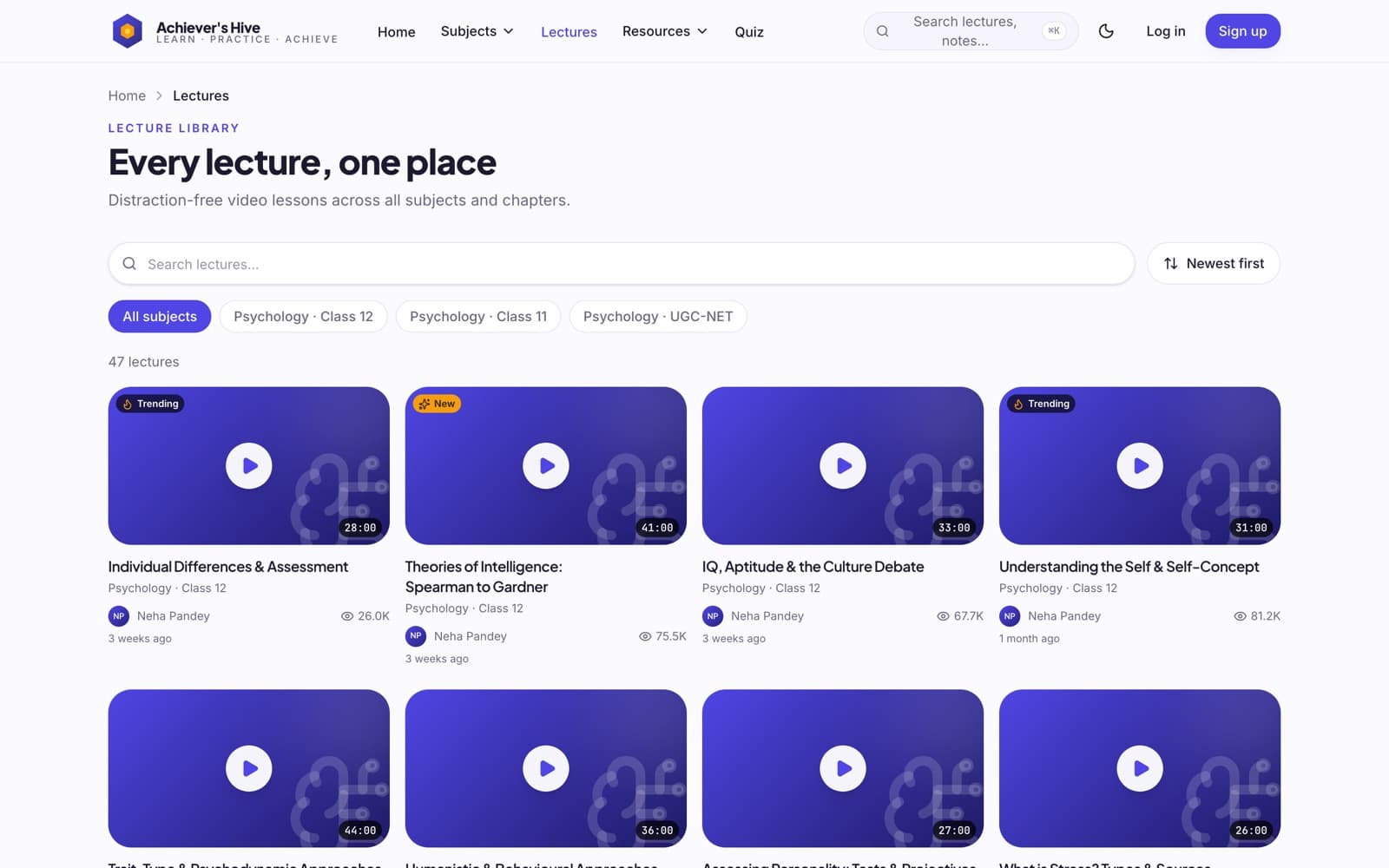1389x868 pixels.
Task: Open the 28:00 lecture thumbnail
Action: 249,466
